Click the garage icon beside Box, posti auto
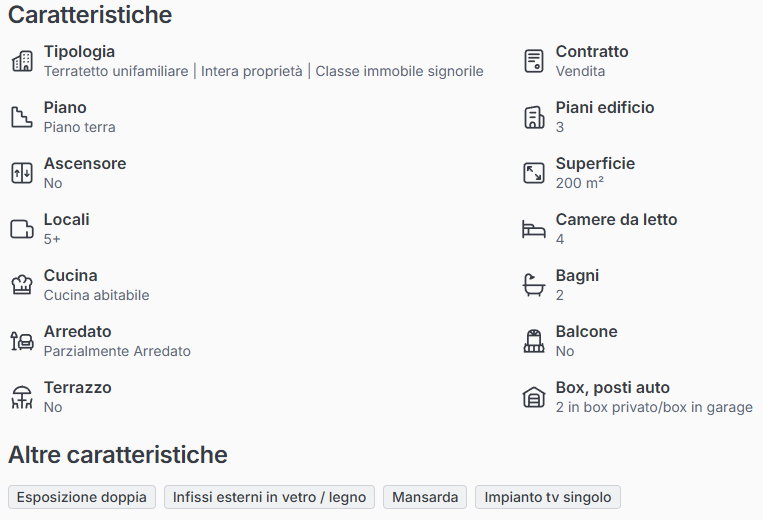 click(534, 397)
